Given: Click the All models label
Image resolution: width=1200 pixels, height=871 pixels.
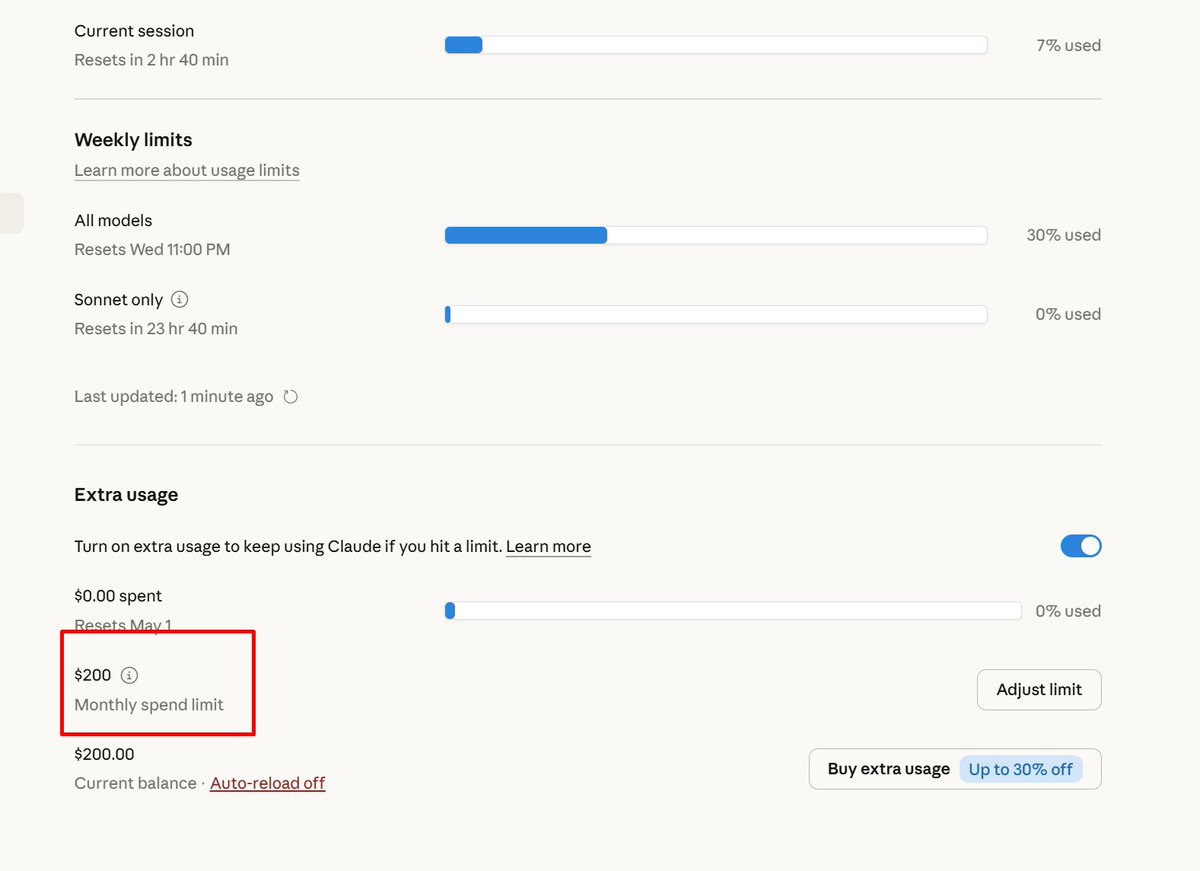Looking at the screenshot, I should pyautogui.click(x=113, y=220).
